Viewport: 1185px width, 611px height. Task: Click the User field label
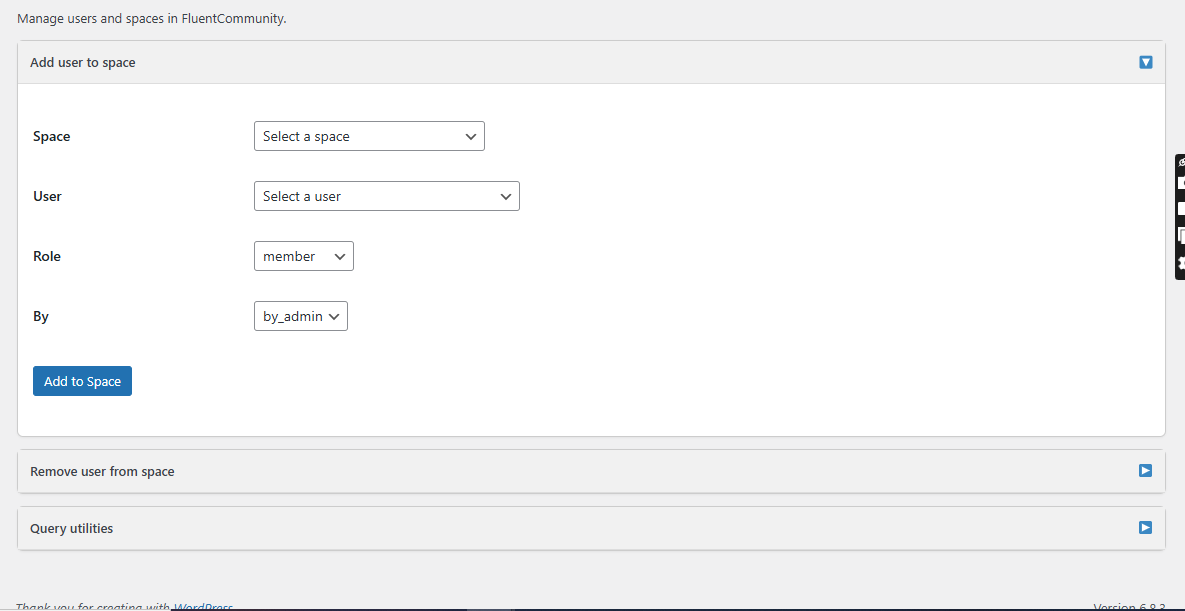47,196
